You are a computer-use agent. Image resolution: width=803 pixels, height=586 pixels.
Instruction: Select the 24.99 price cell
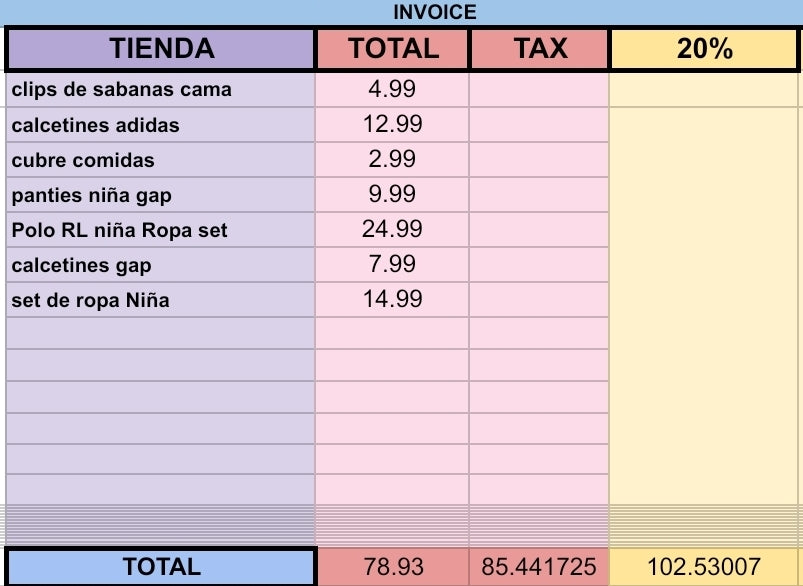click(x=392, y=229)
